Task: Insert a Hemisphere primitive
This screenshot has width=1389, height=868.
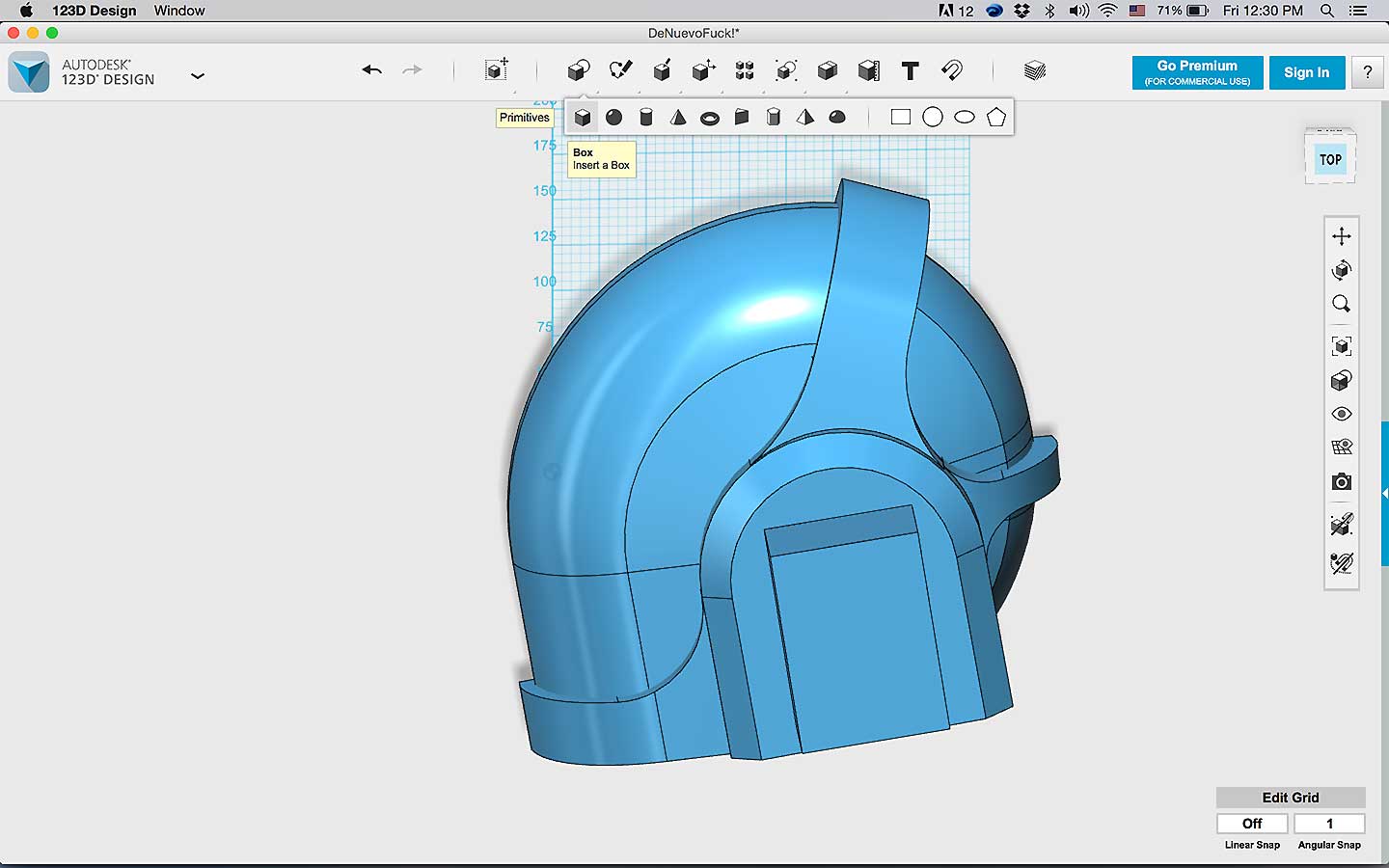Action: [837, 118]
